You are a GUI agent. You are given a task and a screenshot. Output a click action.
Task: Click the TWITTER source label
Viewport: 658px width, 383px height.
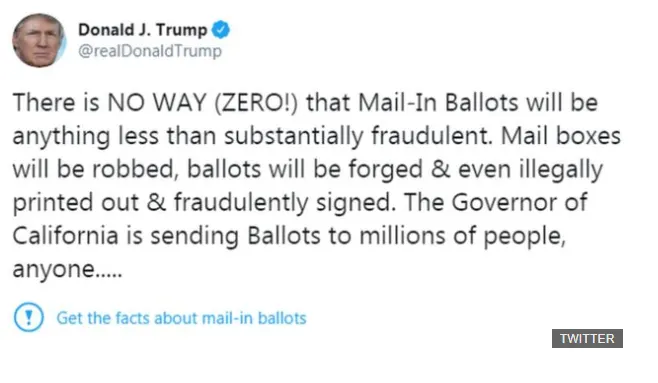pos(587,339)
